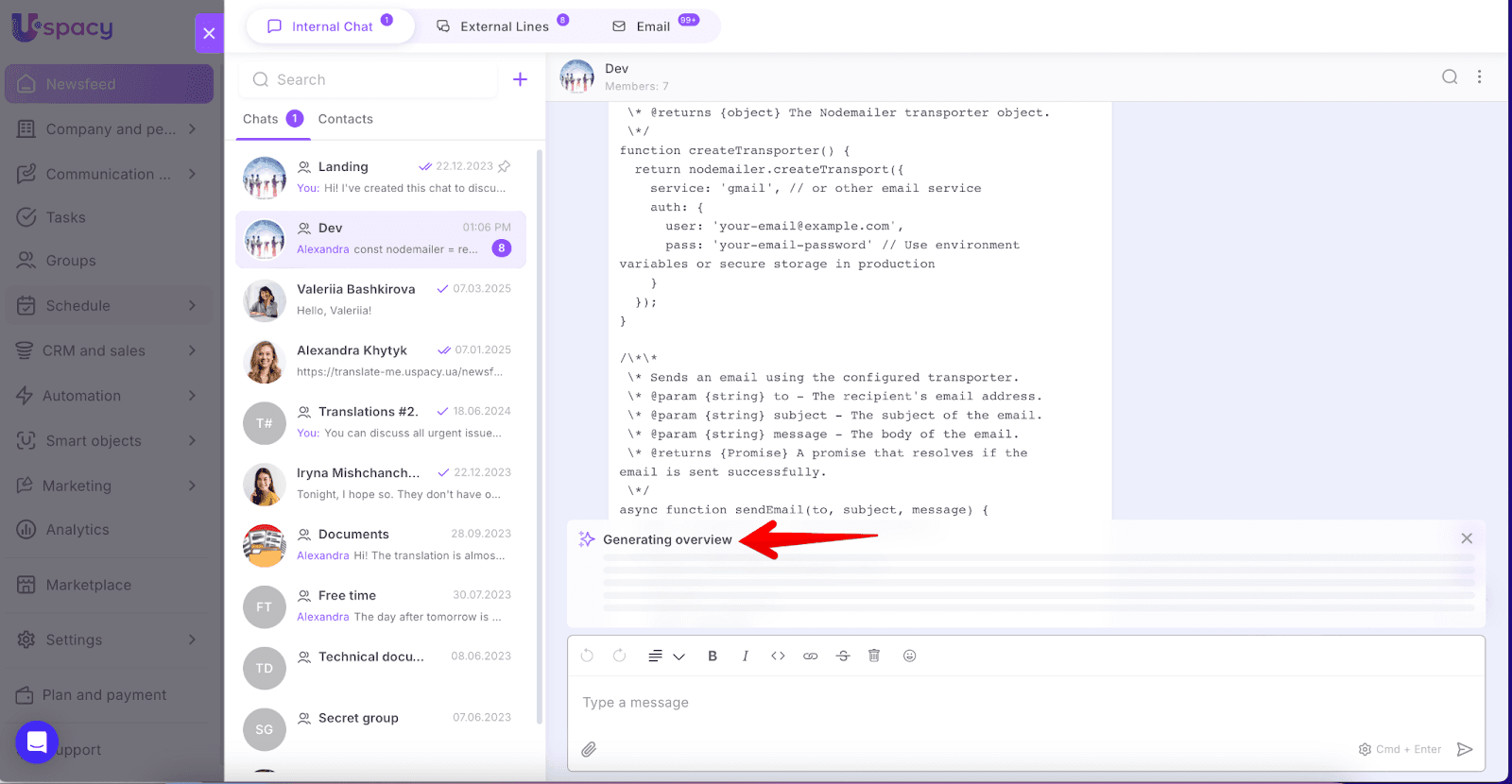Click the send message arrow icon
1512x784 pixels.
point(1465,749)
